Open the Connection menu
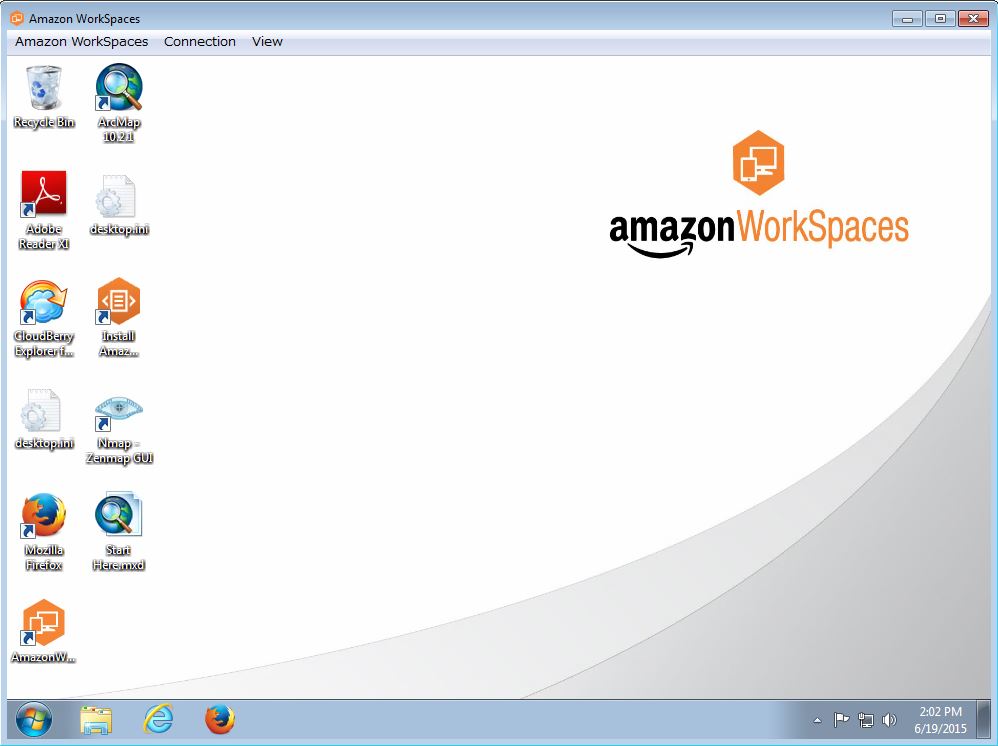998x746 pixels. (200, 41)
